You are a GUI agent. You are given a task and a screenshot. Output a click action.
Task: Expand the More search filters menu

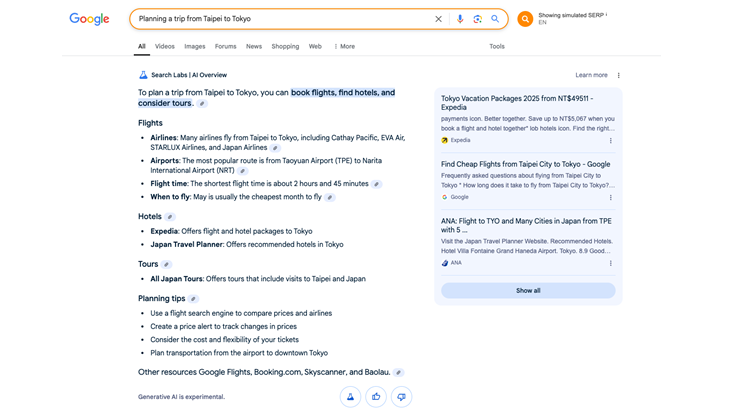[x=345, y=46]
